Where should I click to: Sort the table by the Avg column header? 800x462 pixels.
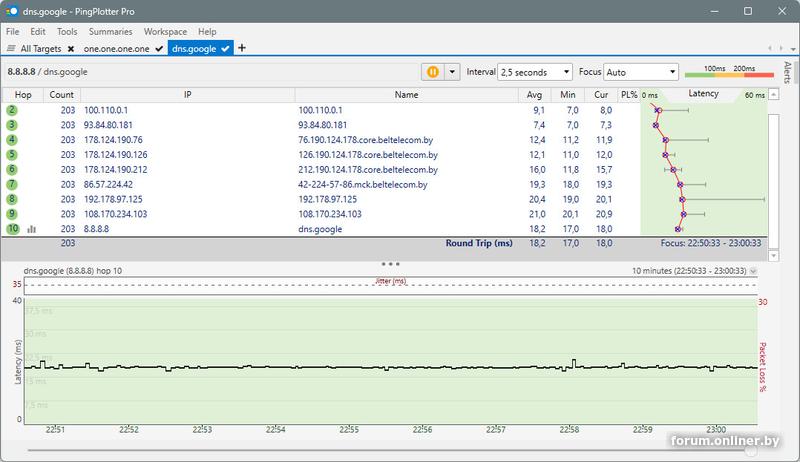tap(535, 94)
